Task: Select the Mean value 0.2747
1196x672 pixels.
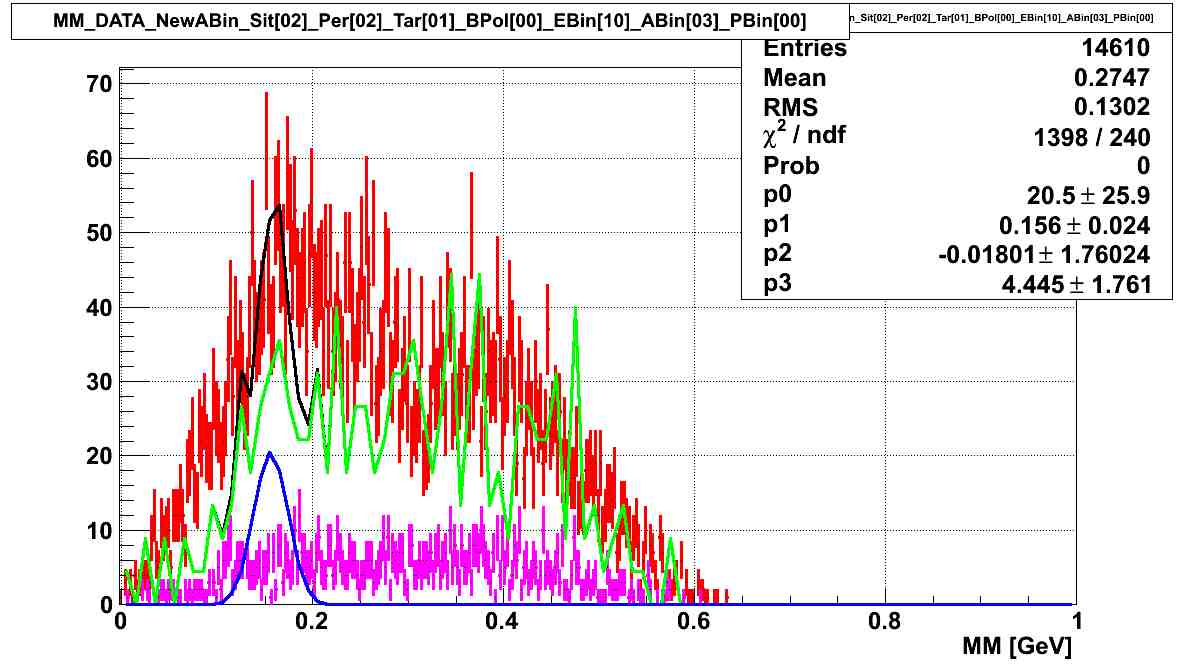Action: (x=1110, y=76)
